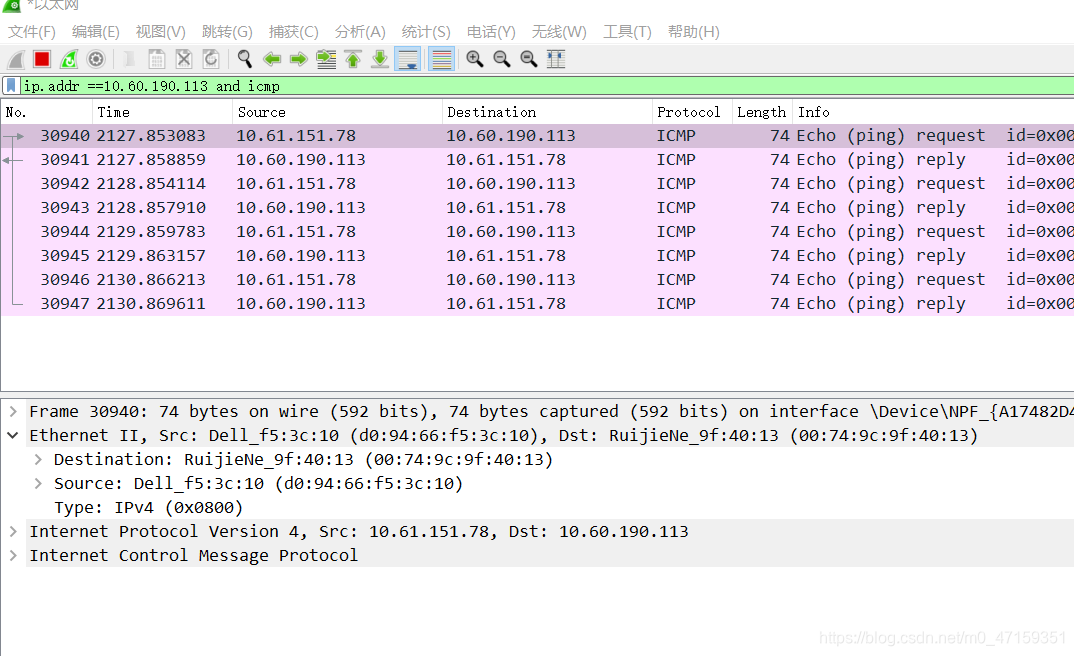Select packet 30942 in the list
1074x656 pixels.
tap(537, 184)
